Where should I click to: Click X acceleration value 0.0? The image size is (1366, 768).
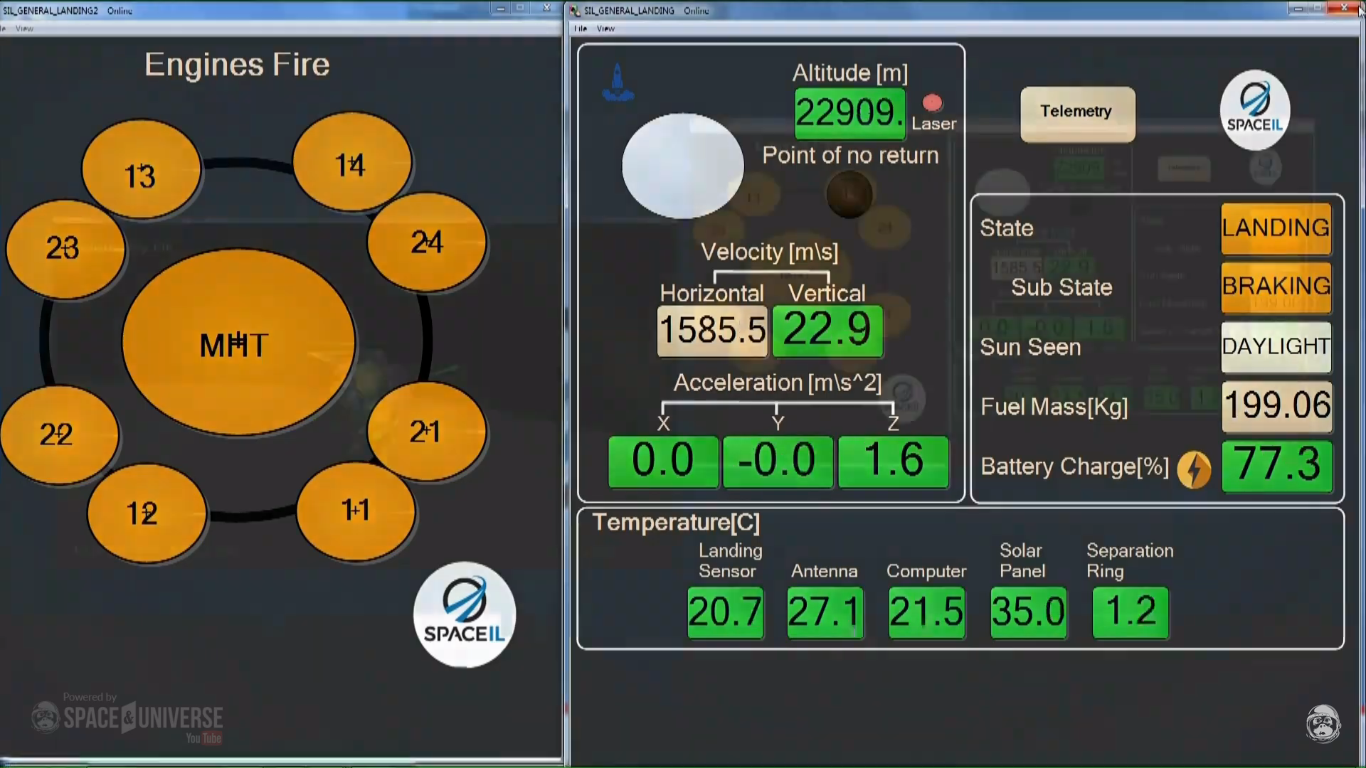point(663,462)
